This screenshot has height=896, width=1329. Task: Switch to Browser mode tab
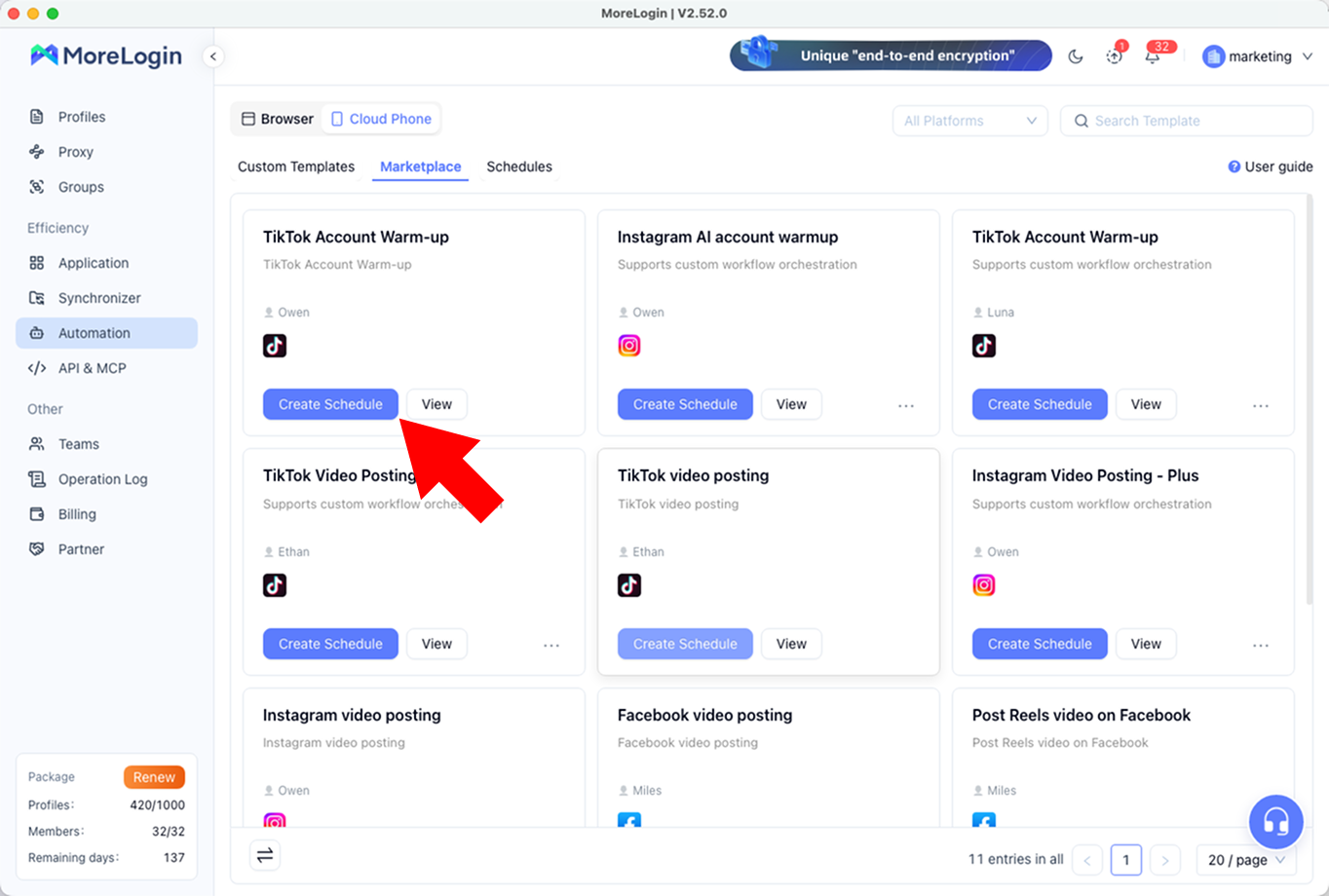pyautogui.click(x=278, y=119)
